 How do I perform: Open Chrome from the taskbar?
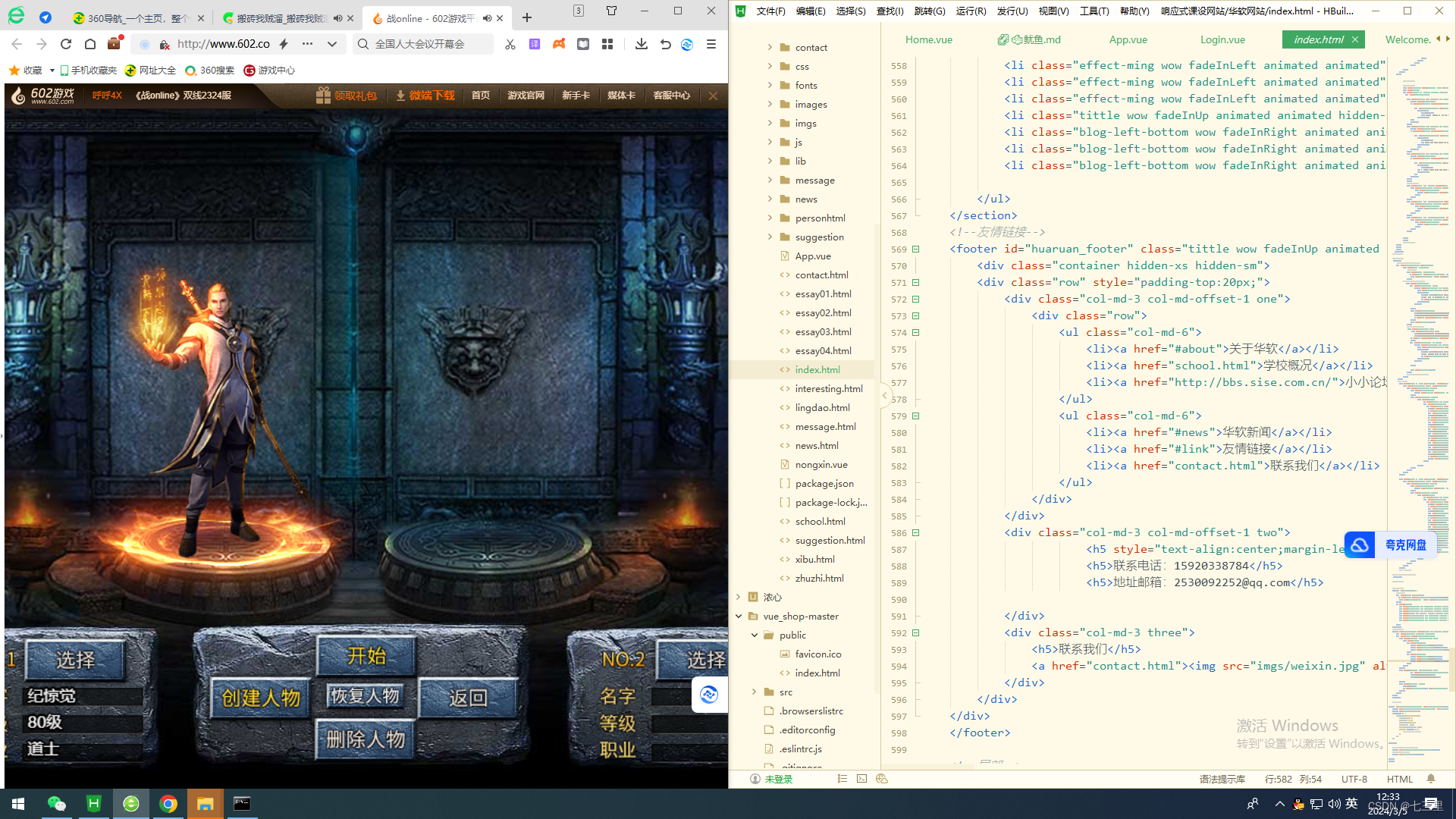coord(168,804)
